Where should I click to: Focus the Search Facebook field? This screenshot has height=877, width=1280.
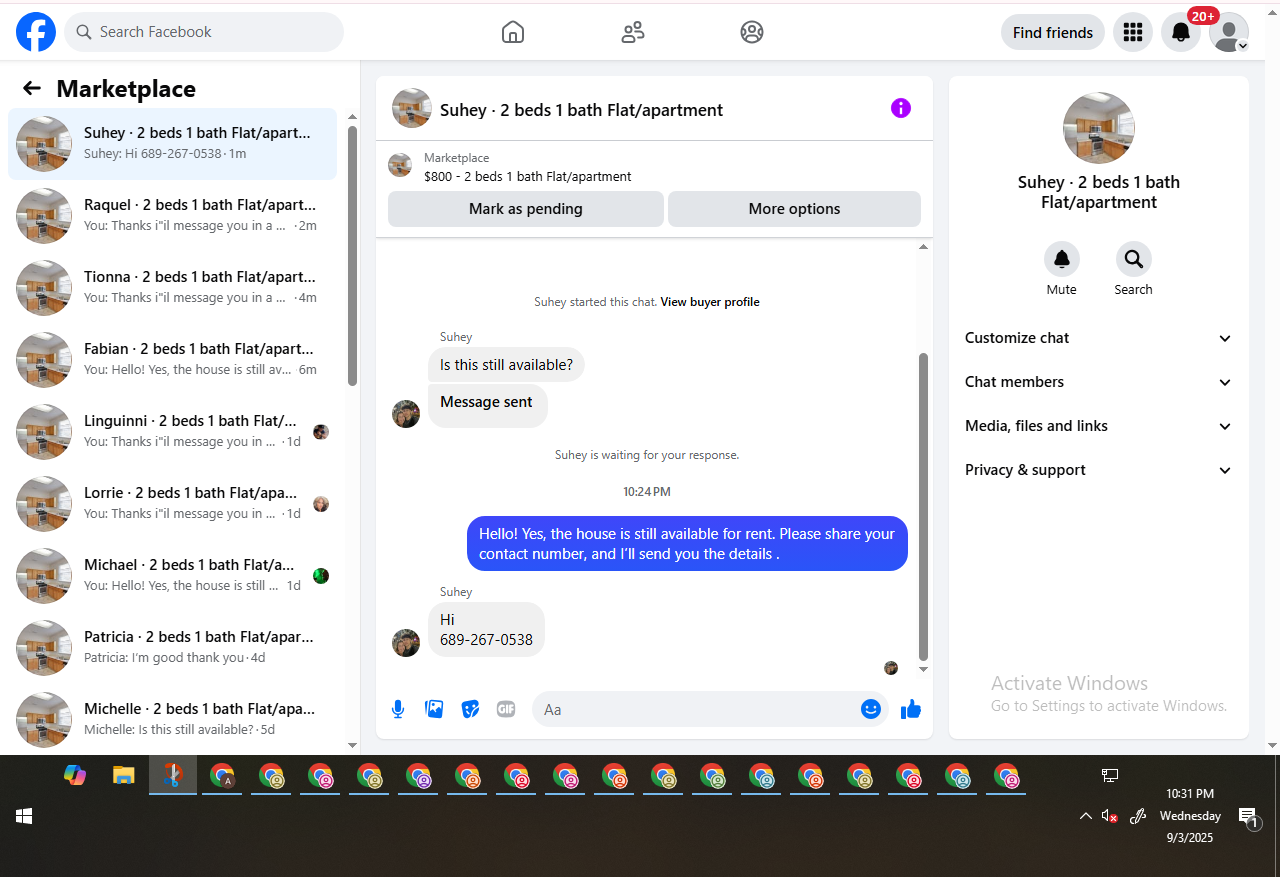(x=204, y=32)
